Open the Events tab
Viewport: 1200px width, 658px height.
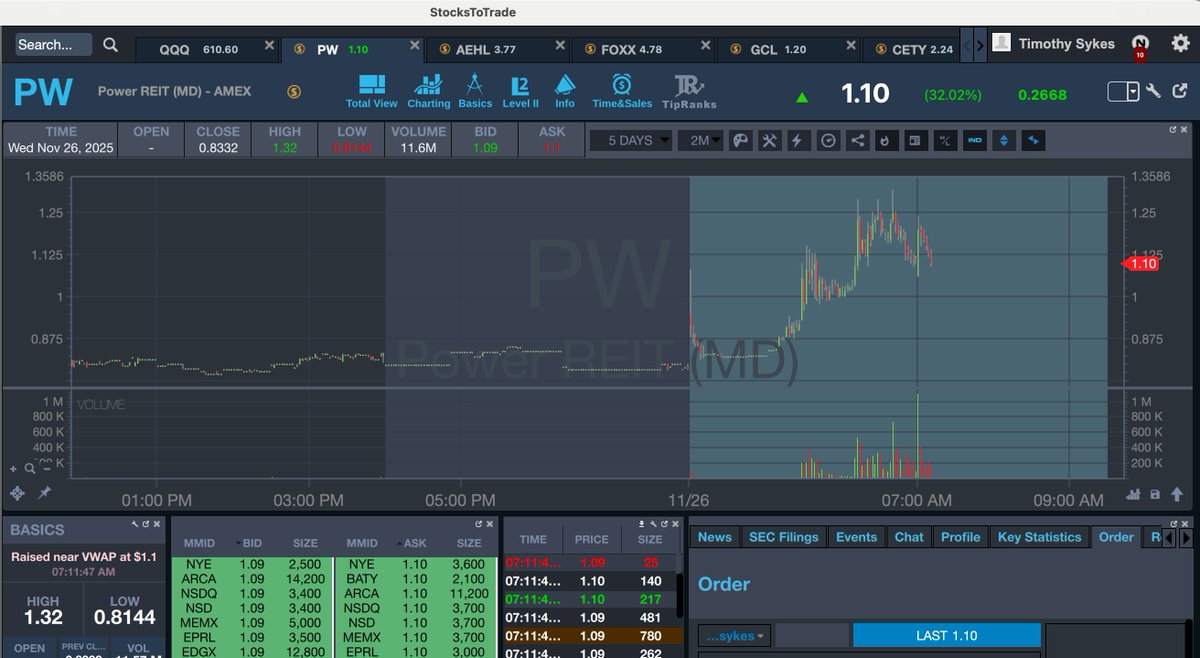pyautogui.click(x=856, y=537)
